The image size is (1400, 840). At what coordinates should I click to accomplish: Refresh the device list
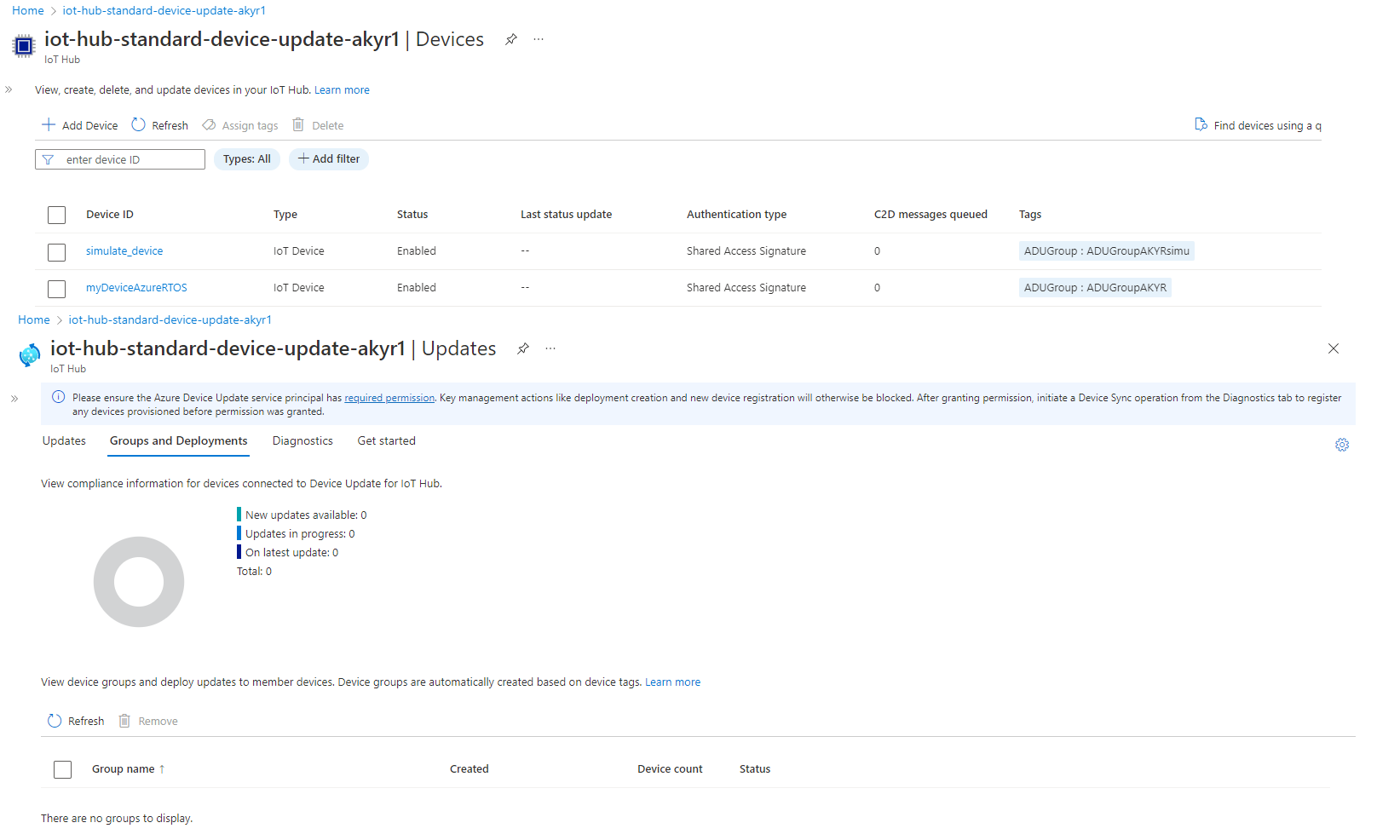pyautogui.click(x=159, y=124)
